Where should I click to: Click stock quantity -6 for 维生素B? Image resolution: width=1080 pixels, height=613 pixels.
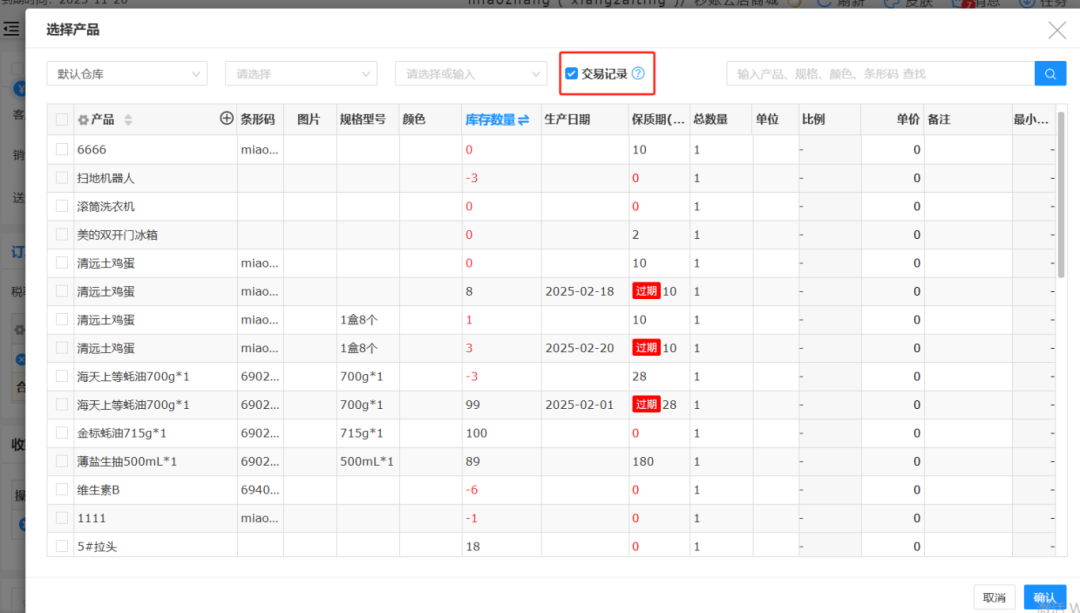click(471, 490)
